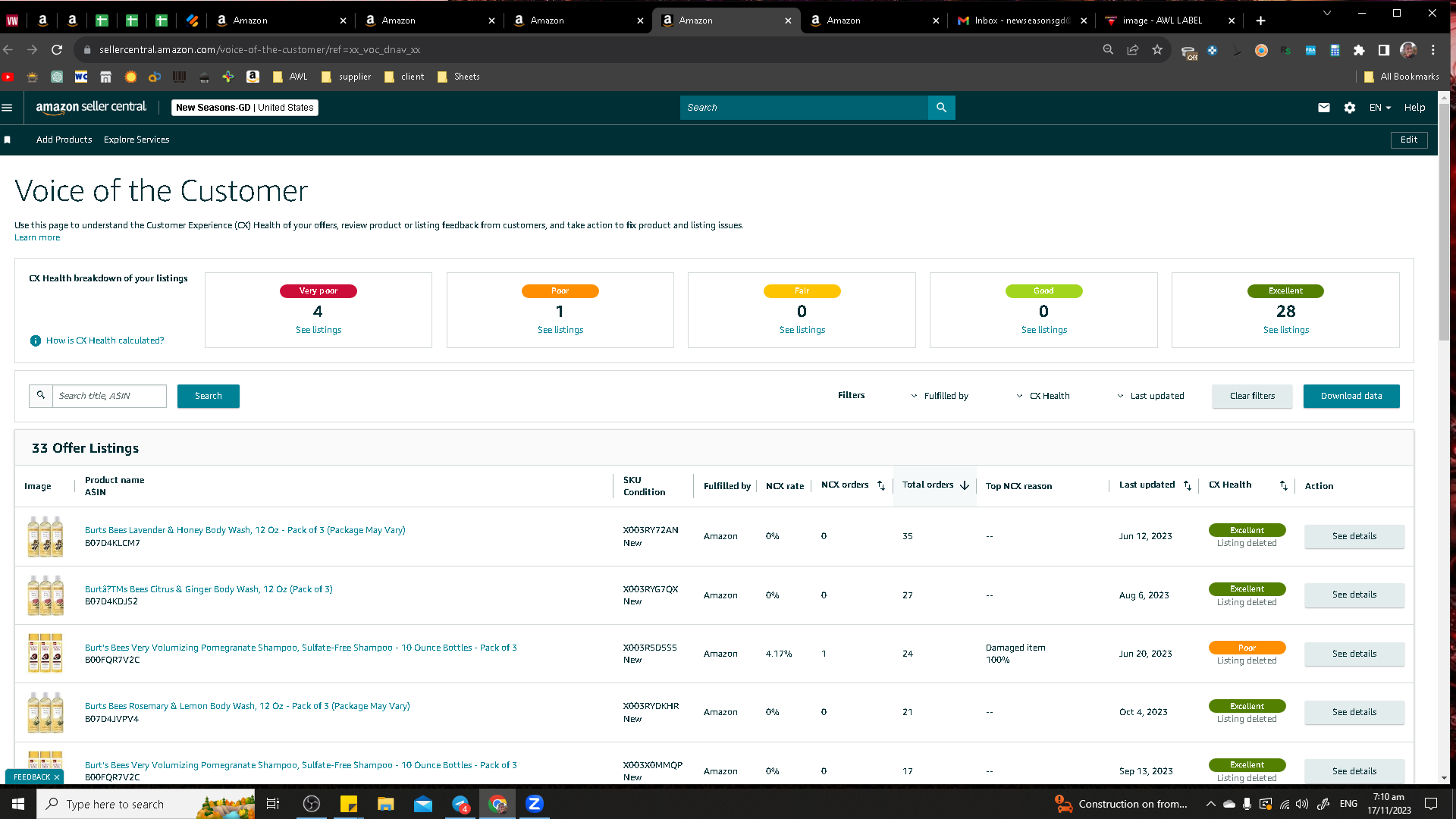The image size is (1456, 819).
Task: Click the Lavender & Honey Body Wash thumbnail
Action: pyautogui.click(x=45, y=536)
